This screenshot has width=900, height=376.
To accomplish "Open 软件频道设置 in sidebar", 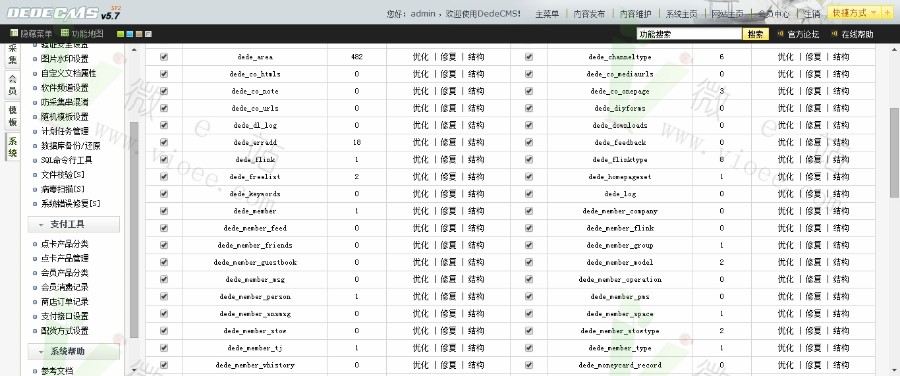I will 65,88.
